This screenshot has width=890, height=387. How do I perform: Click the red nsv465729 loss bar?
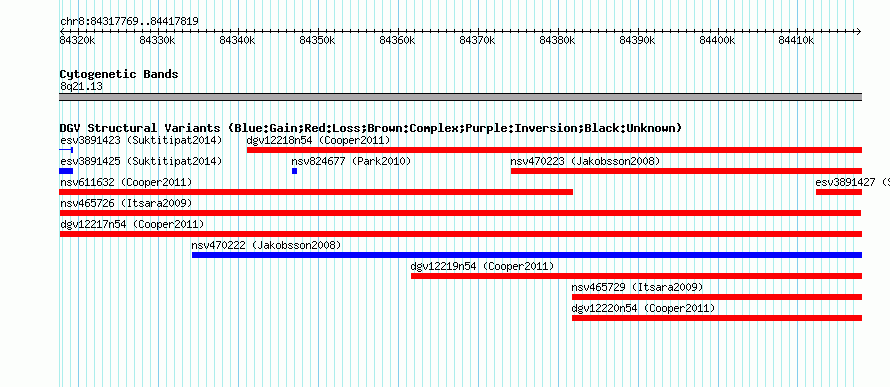point(717,297)
